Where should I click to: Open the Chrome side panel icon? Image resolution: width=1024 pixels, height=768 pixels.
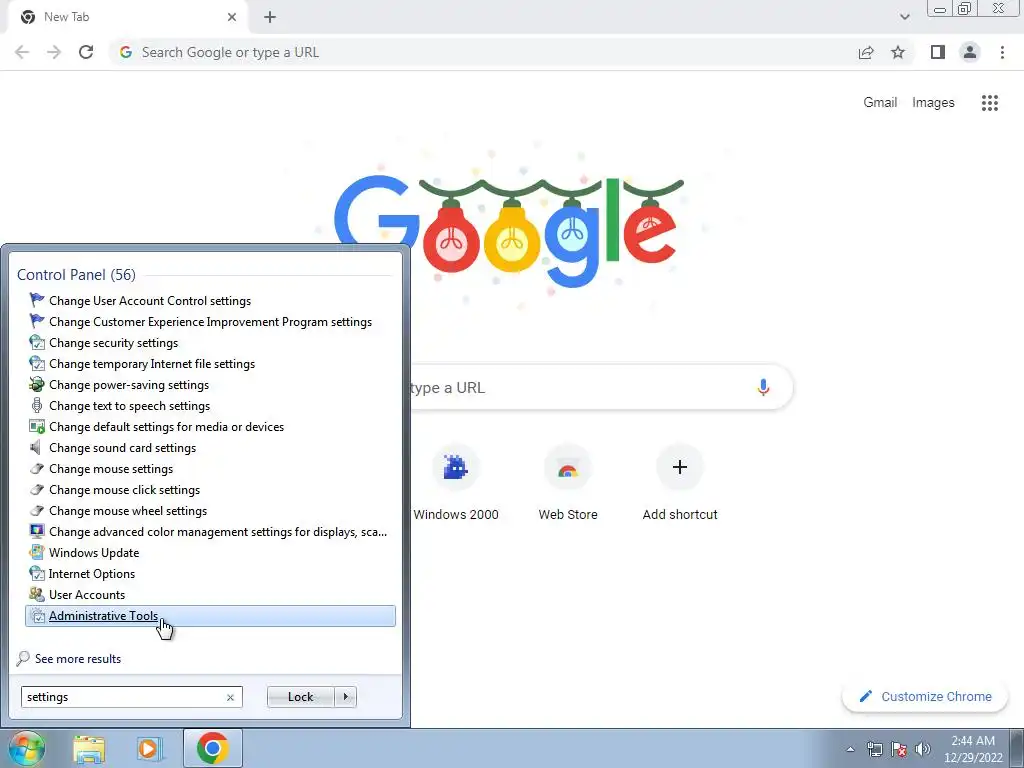coord(938,52)
